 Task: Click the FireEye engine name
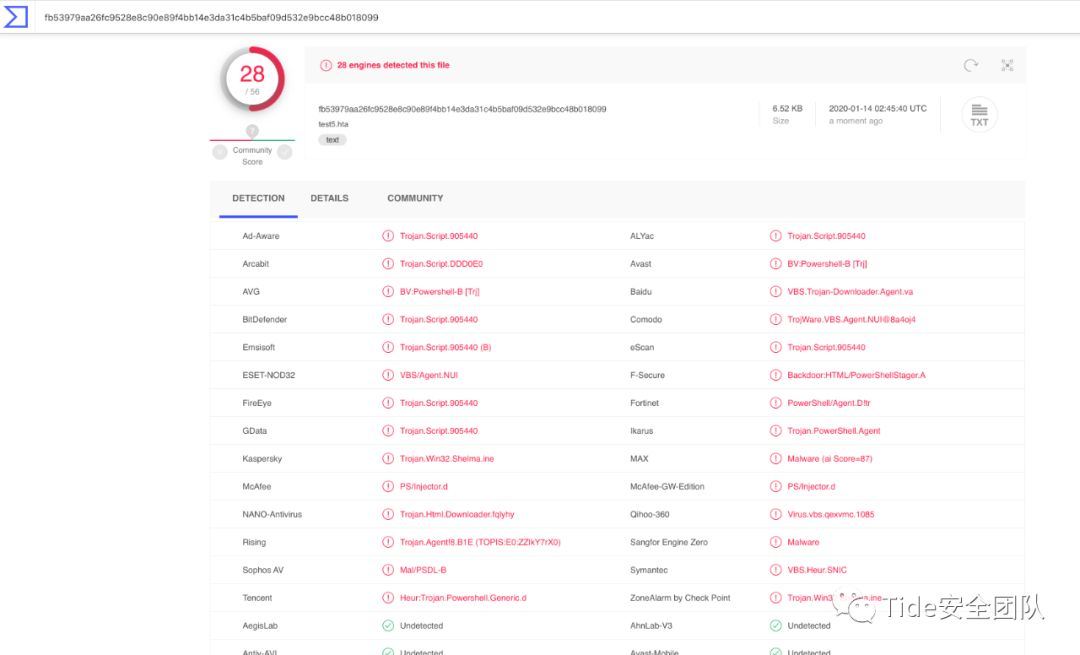point(257,403)
